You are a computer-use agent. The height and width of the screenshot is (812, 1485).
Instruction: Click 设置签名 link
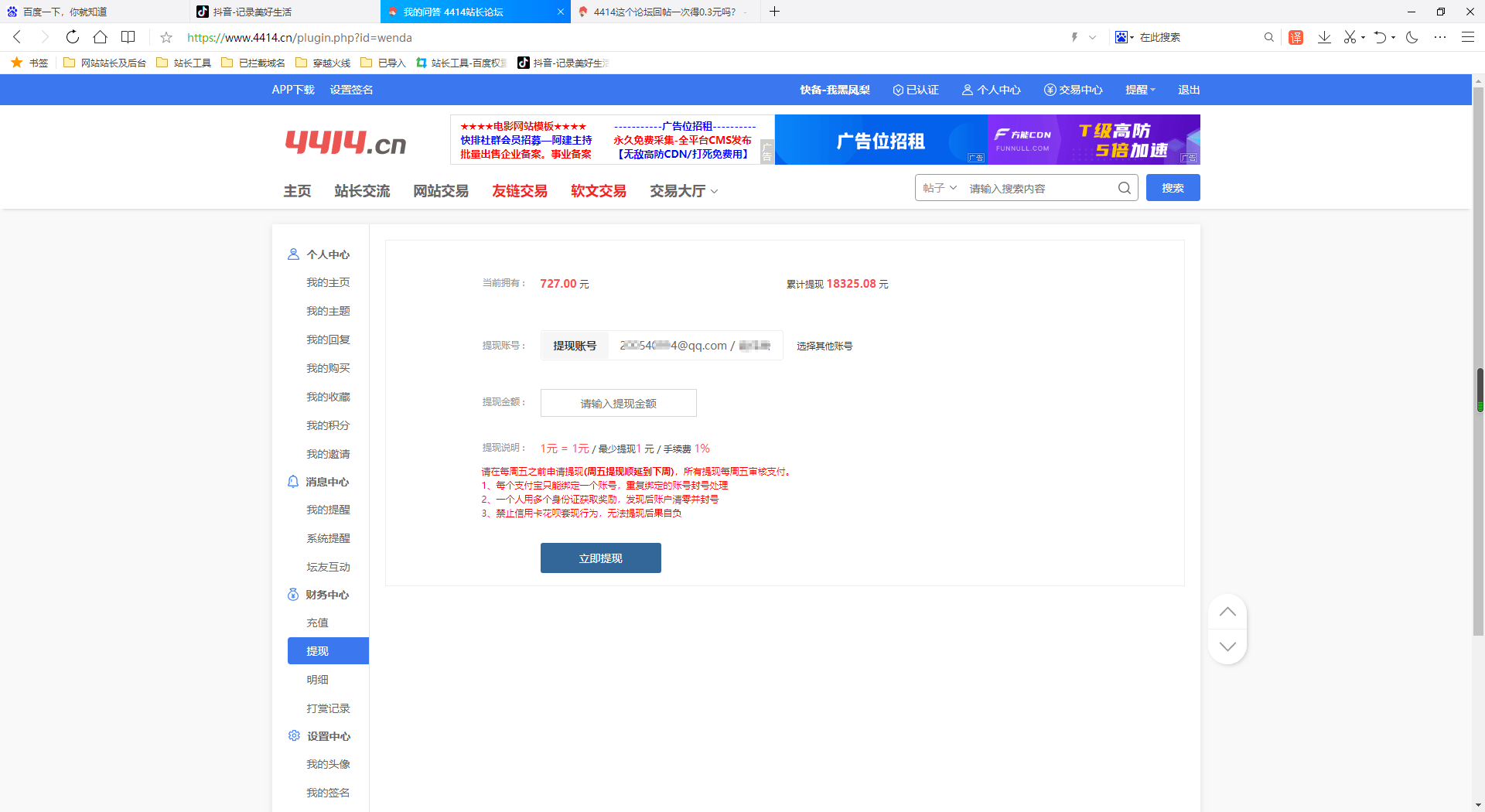click(x=351, y=90)
